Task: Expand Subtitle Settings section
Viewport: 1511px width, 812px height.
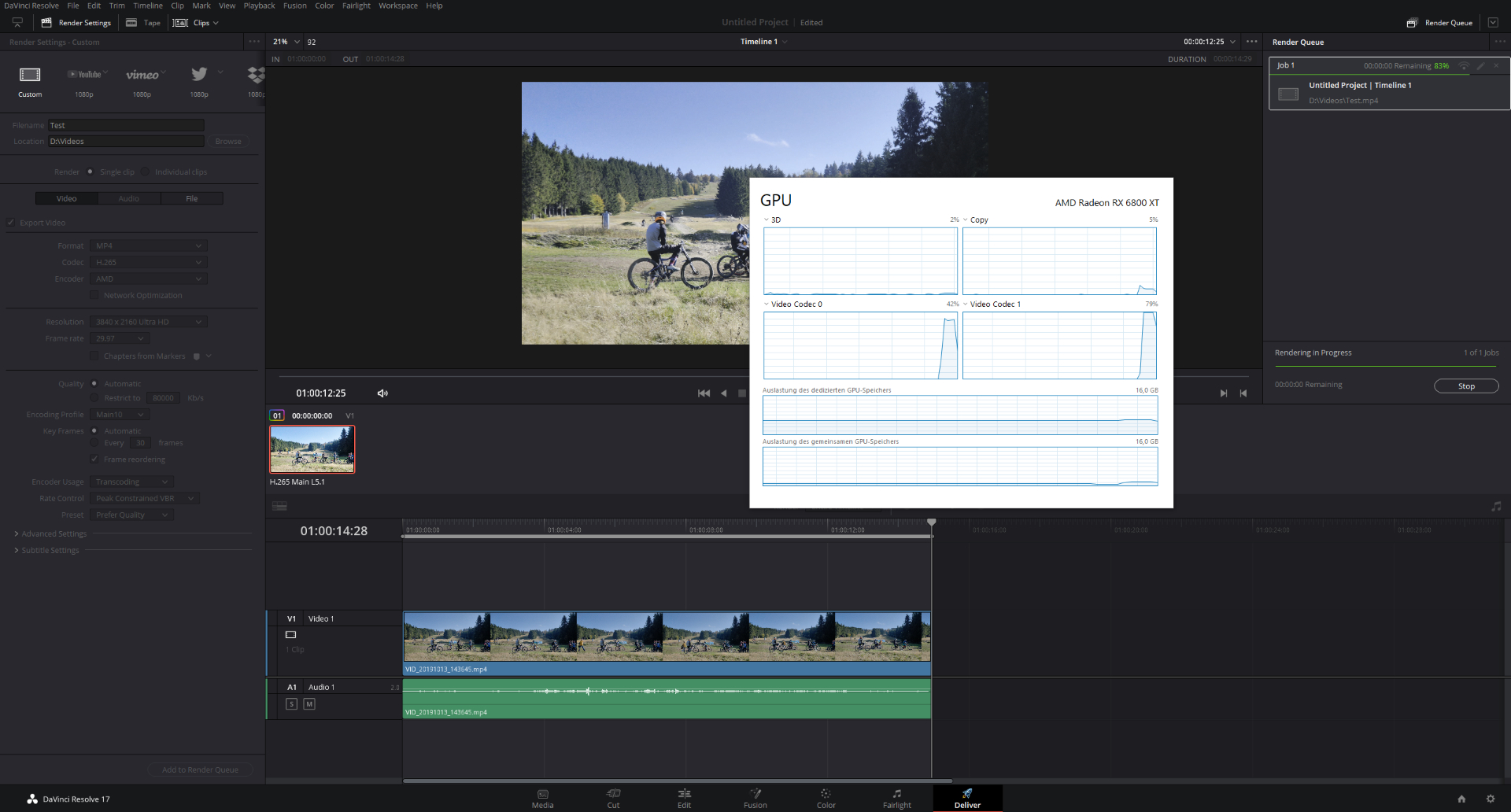Action: click(x=47, y=550)
